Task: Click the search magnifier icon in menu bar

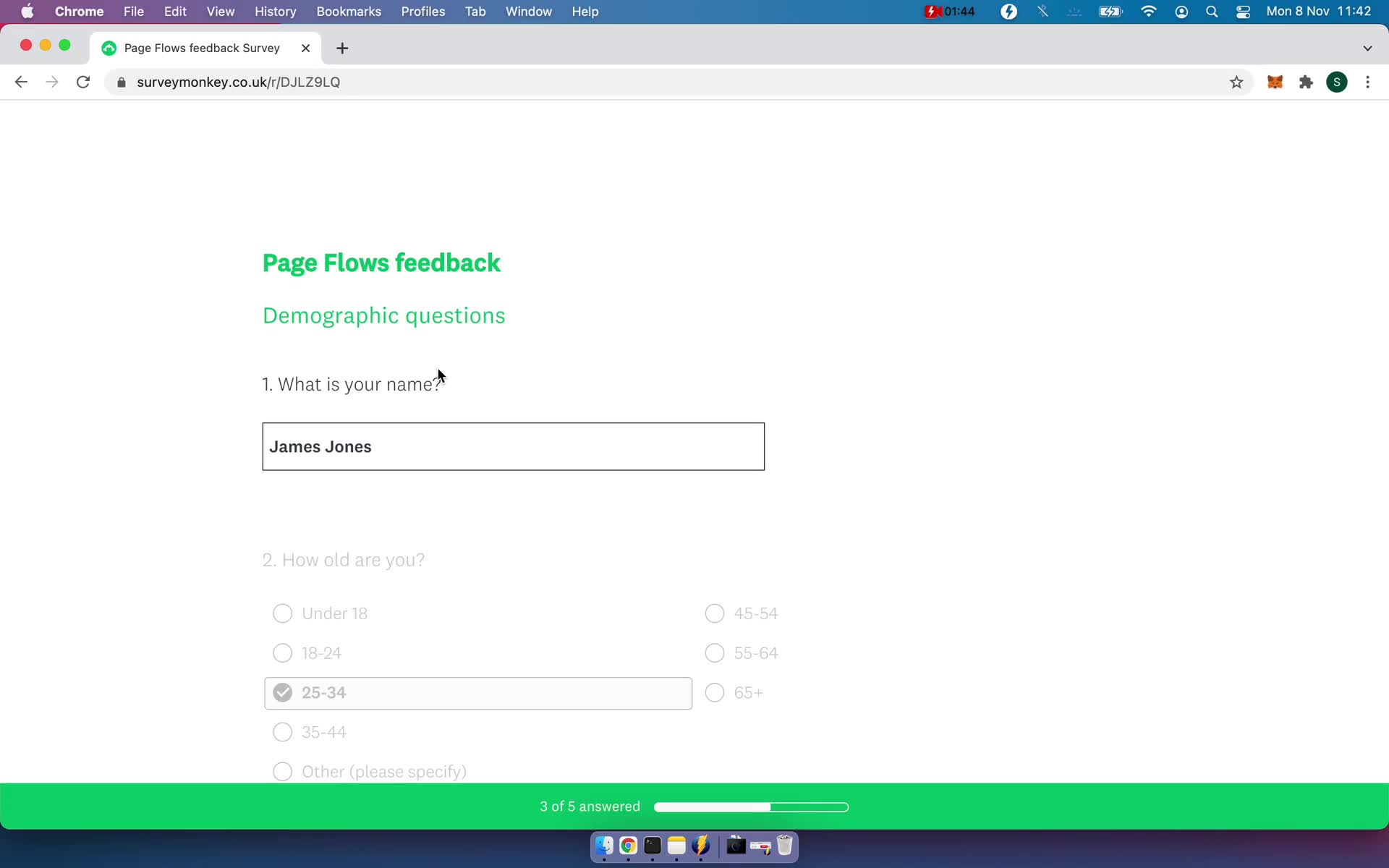Action: [x=1210, y=11]
